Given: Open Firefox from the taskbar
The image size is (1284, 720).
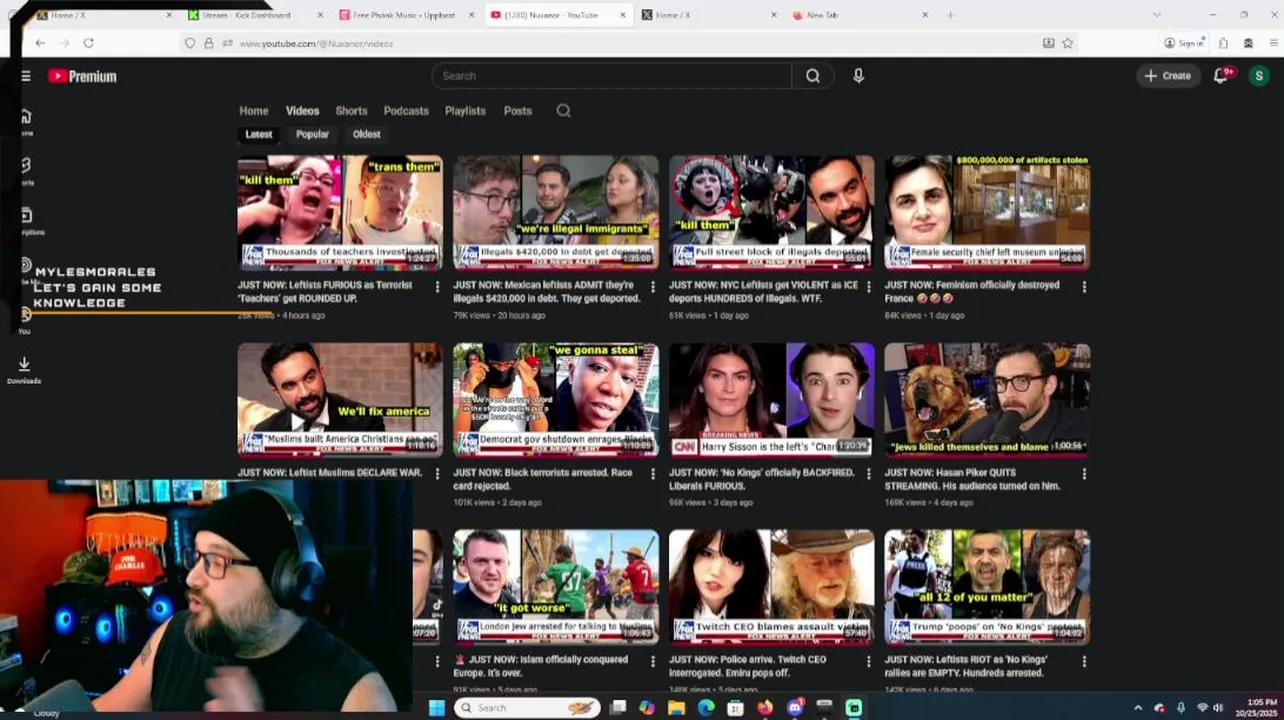Looking at the screenshot, I should (765, 708).
